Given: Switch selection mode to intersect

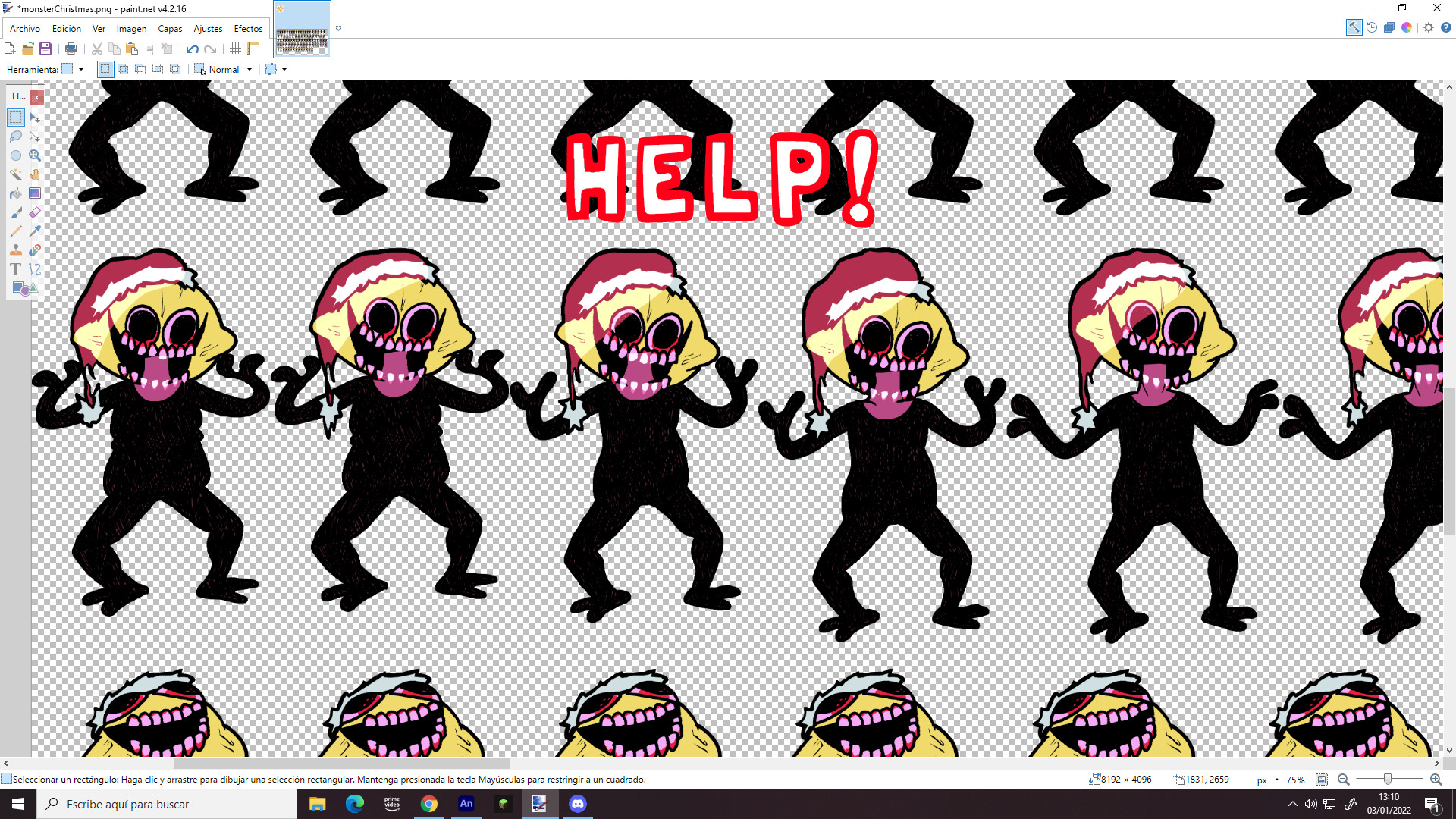Looking at the screenshot, I should point(157,69).
